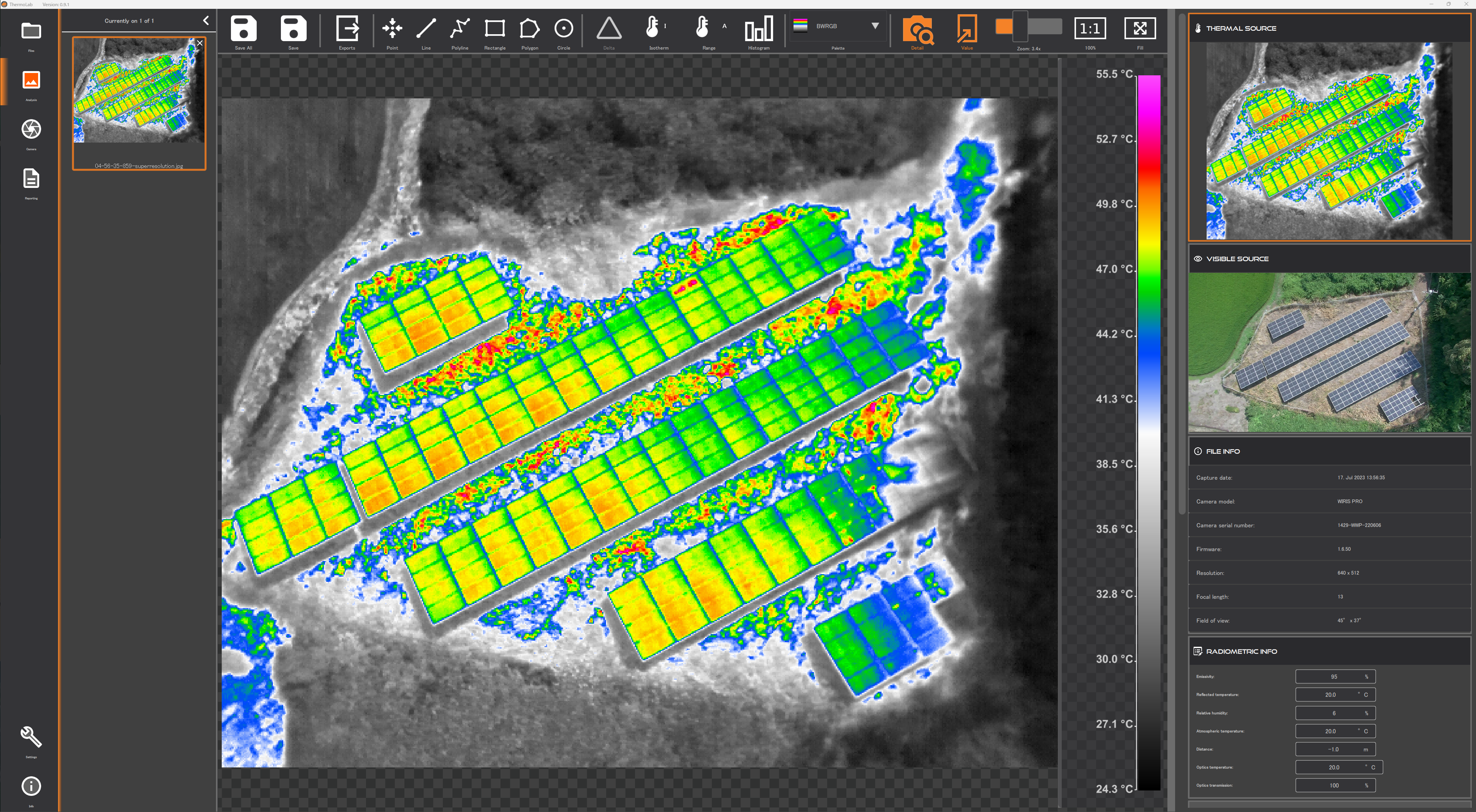Set zoom to 1:1 100%
The height and width of the screenshot is (812, 1476).
1090,29
